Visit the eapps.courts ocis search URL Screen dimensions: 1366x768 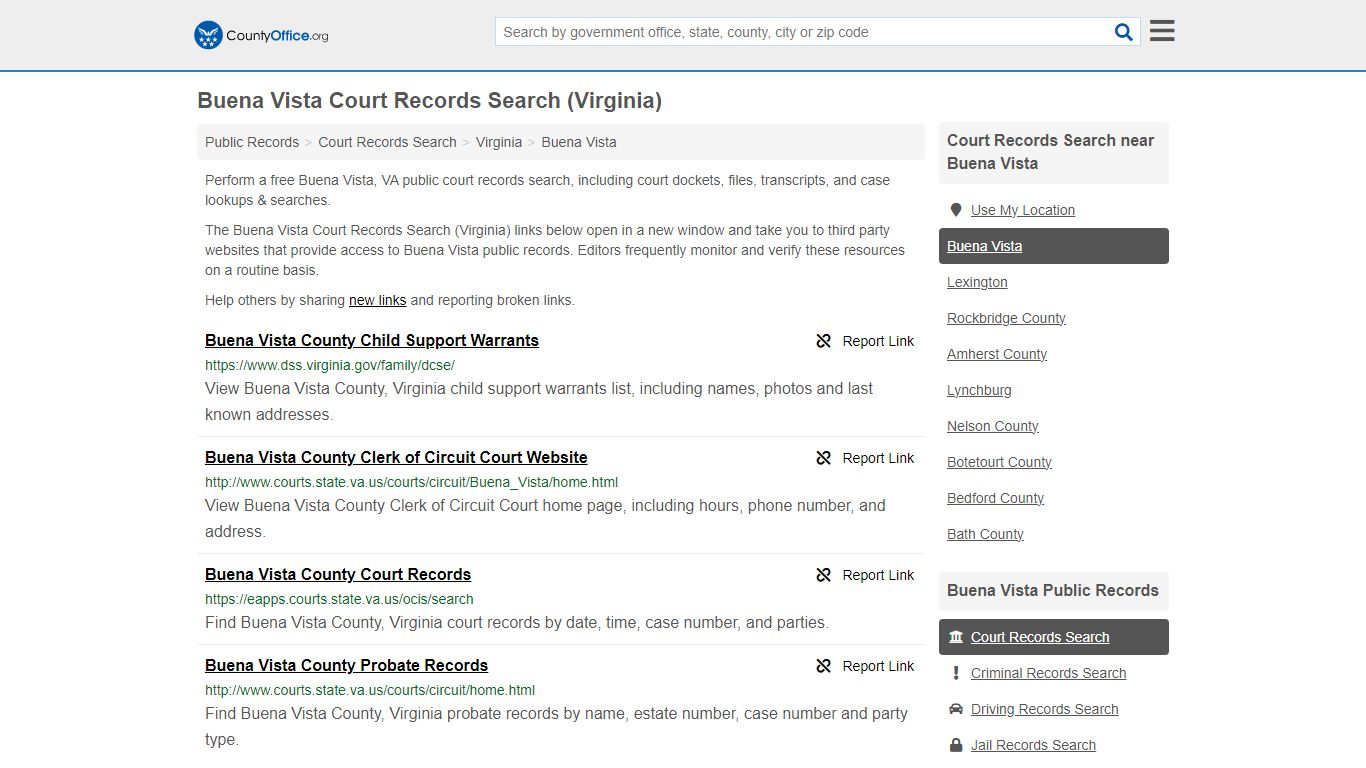click(339, 599)
